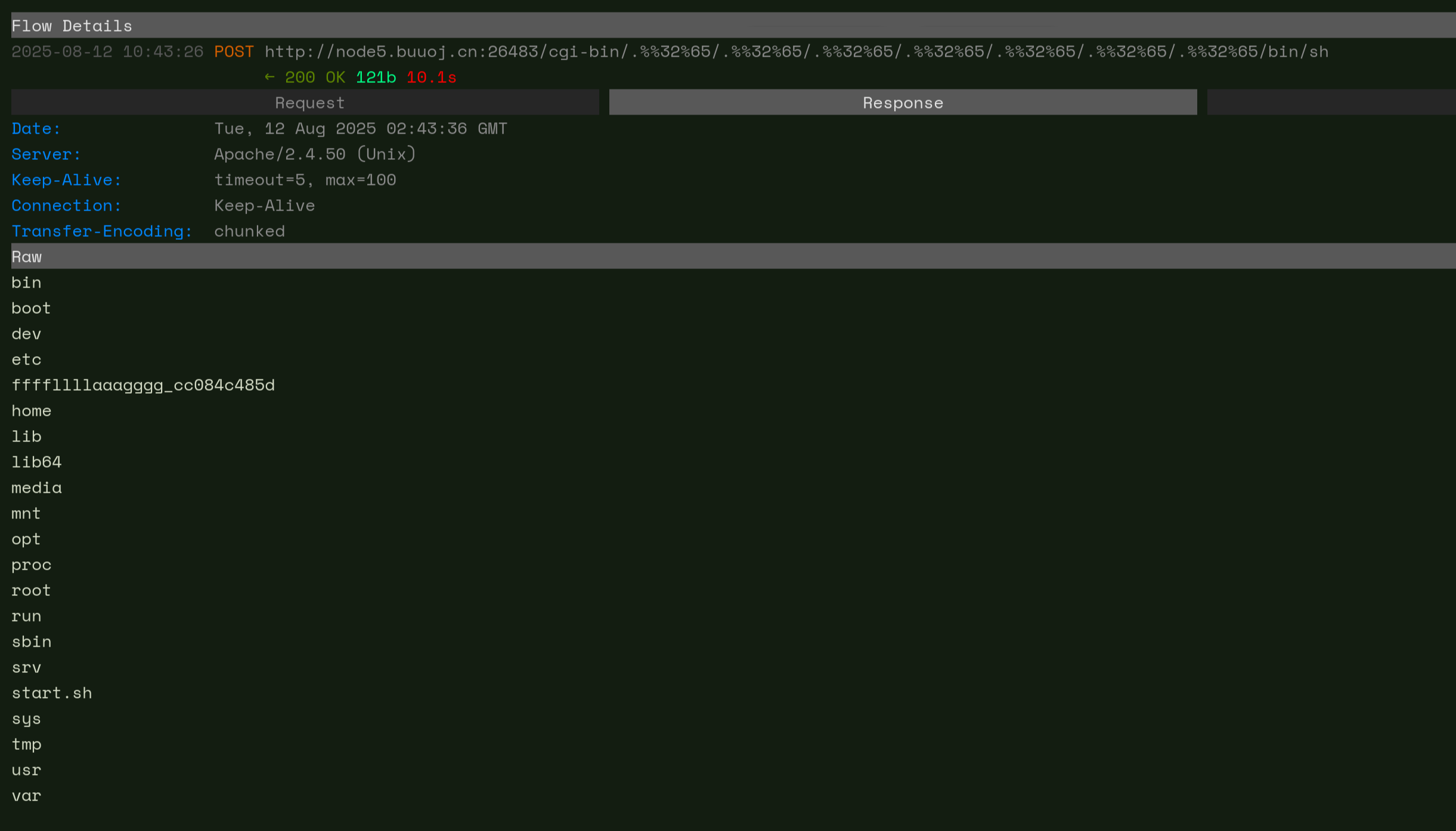Image resolution: width=1456 pixels, height=831 pixels.
Task: Click the Date header name
Action: 36,129
